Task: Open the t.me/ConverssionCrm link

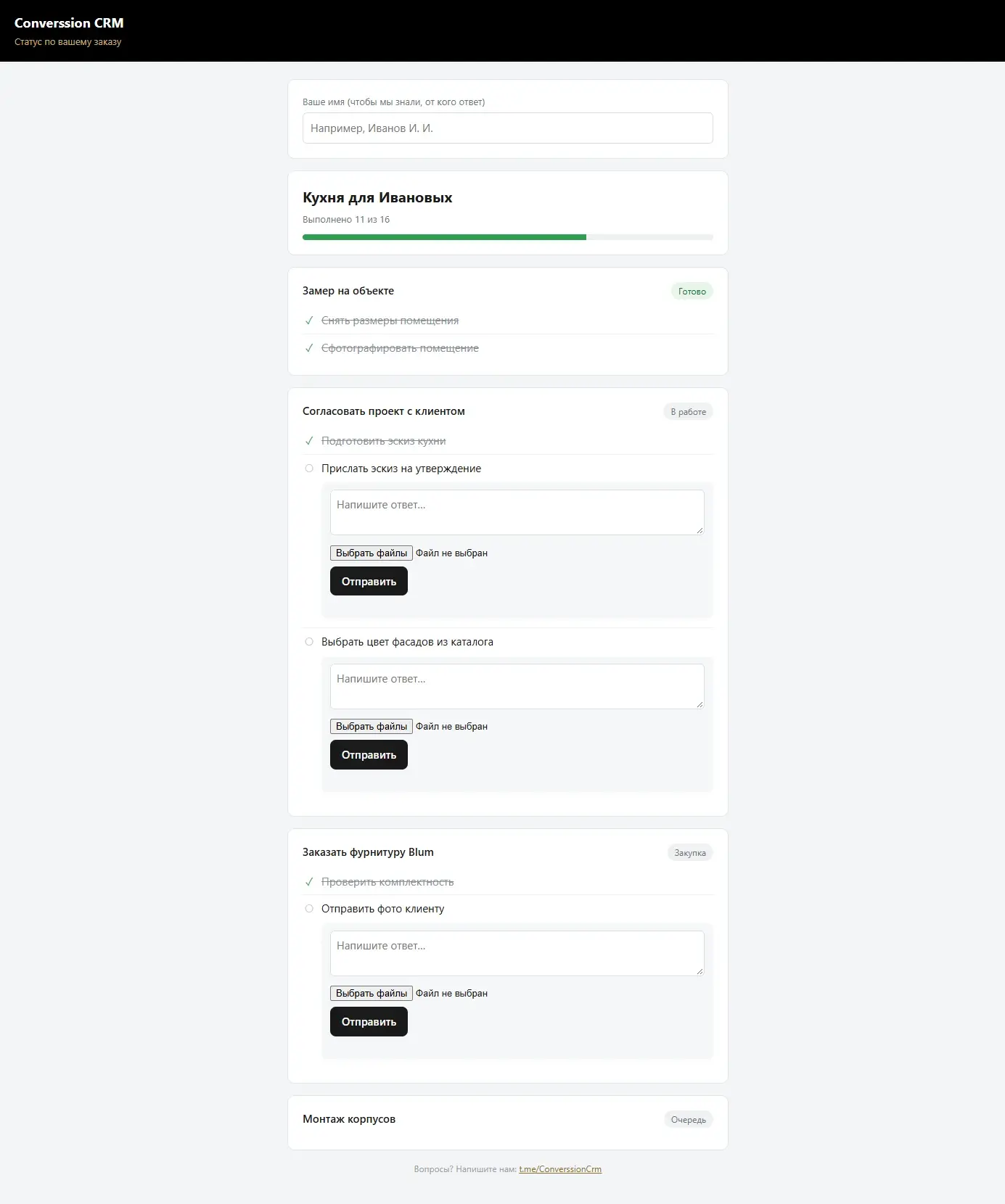Action: pyautogui.click(x=560, y=1169)
